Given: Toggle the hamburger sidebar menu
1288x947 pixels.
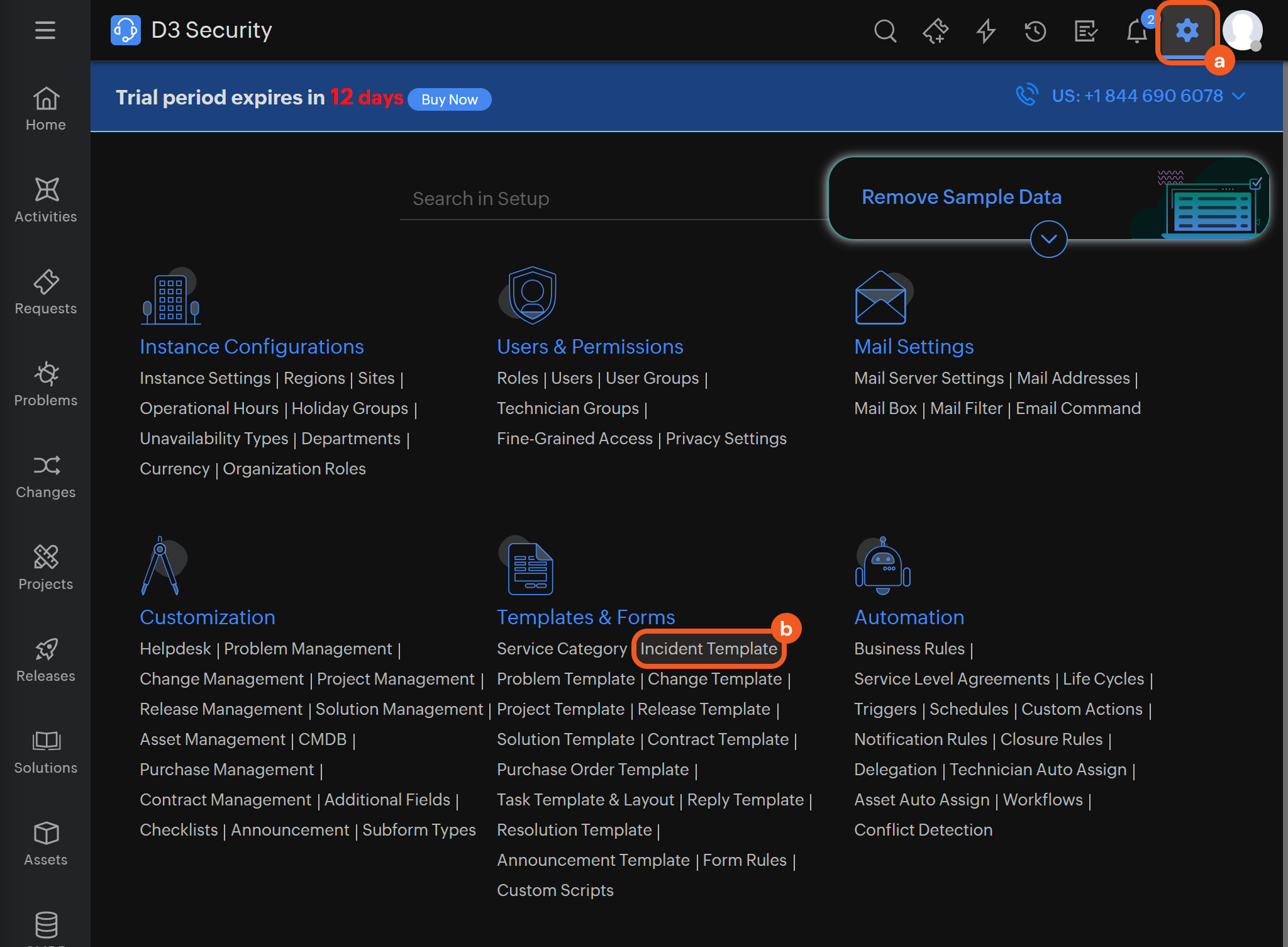Looking at the screenshot, I should (x=45, y=30).
